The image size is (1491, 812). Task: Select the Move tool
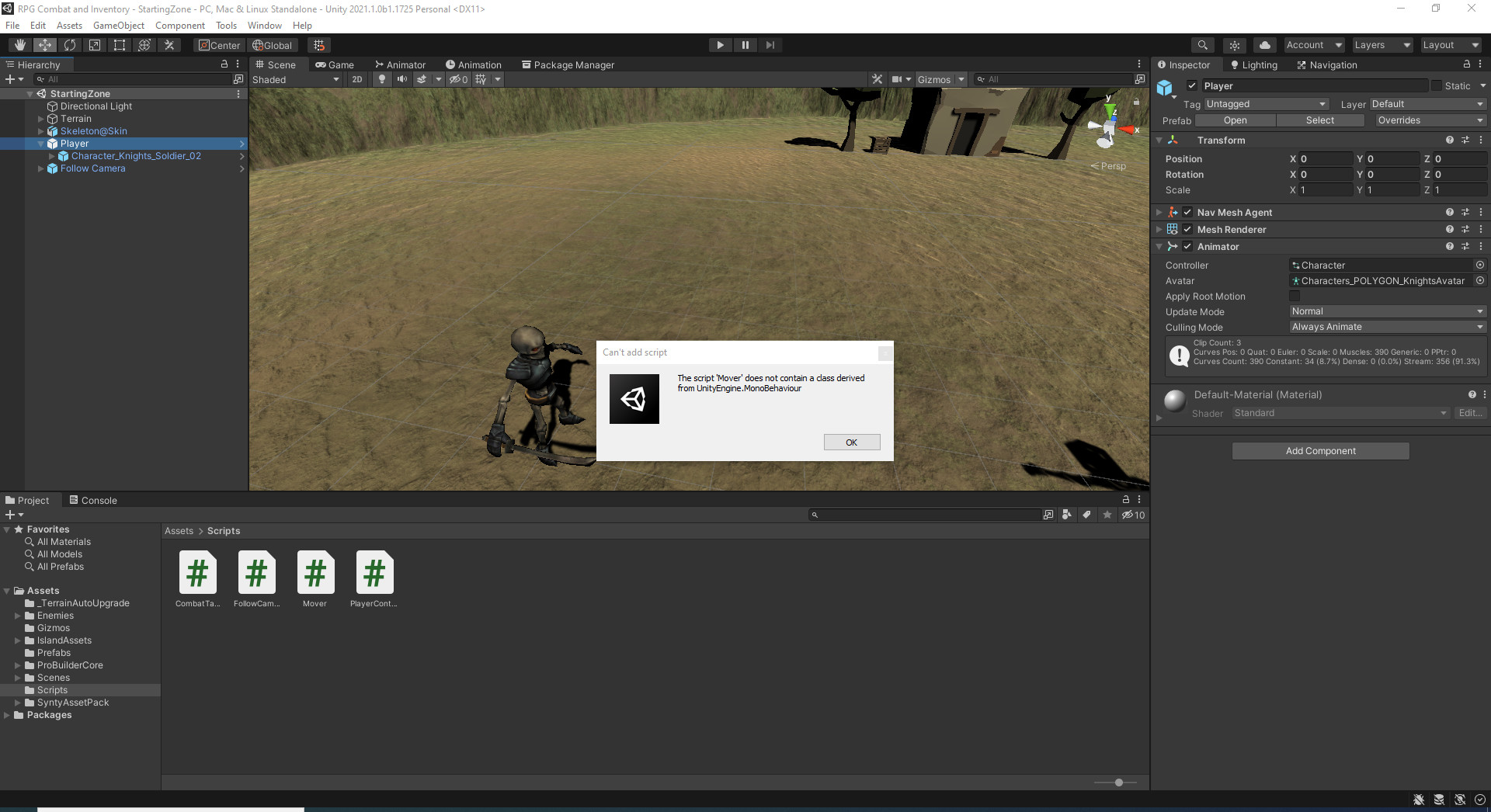(45, 45)
